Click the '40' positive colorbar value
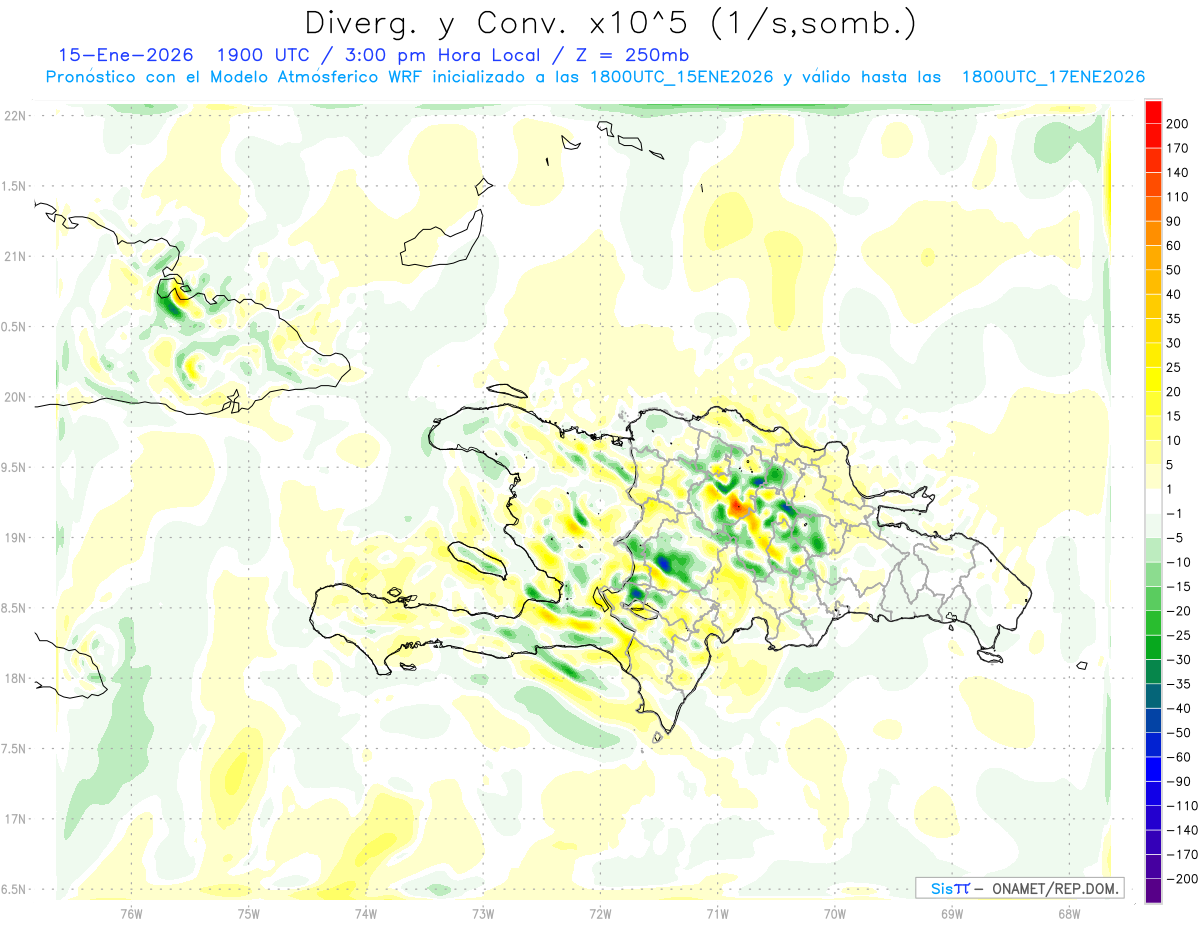This screenshot has width=1200, height=927. [1176, 294]
